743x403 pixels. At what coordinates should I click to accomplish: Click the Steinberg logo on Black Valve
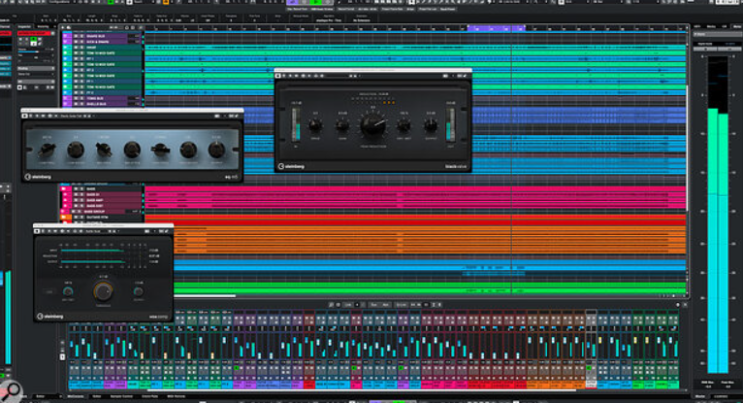pyautogui.click(x=291, y=166)
